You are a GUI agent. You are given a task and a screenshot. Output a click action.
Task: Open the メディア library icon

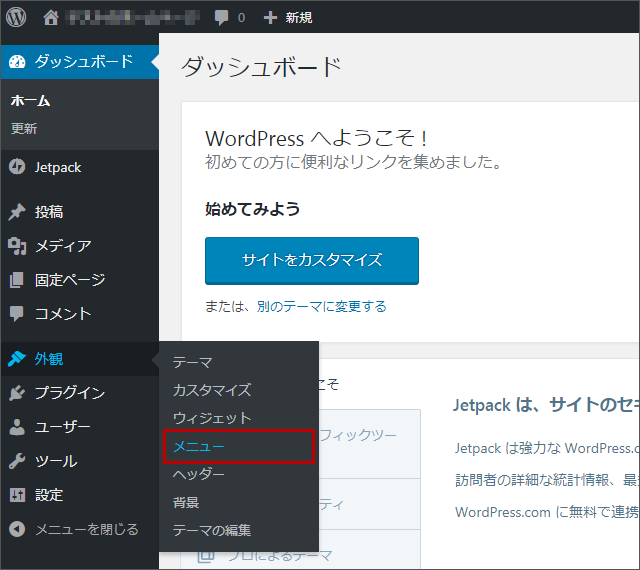pyautogui.click(x=17, y=246)
